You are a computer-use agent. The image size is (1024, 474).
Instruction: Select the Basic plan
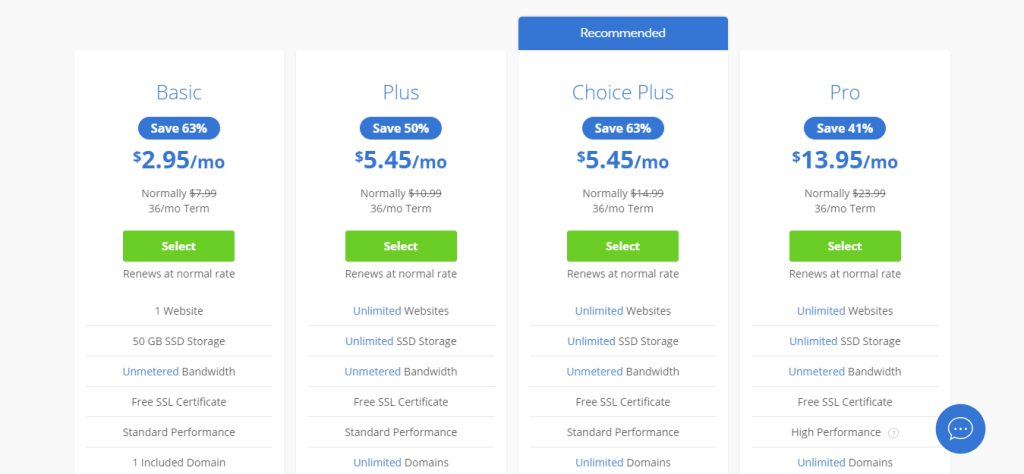(178, 246)
